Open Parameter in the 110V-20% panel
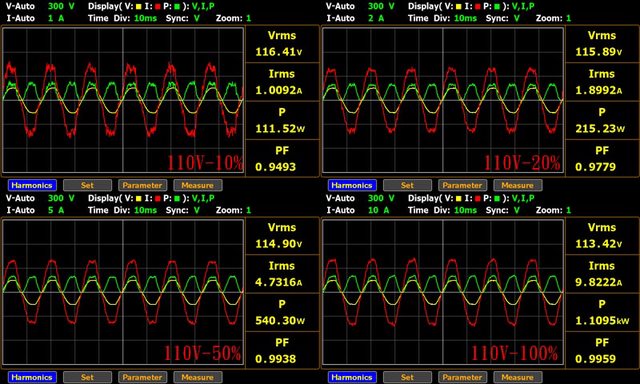The width and height of the screenshot is (640, 384). click(x=462, y=185)
